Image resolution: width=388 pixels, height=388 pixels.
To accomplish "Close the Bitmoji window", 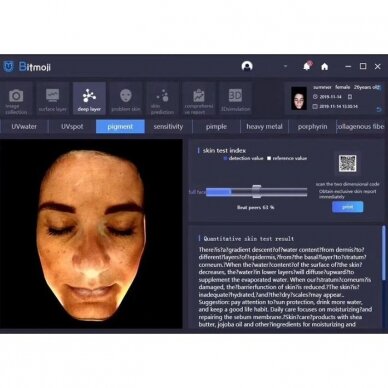I will [378, 67].
